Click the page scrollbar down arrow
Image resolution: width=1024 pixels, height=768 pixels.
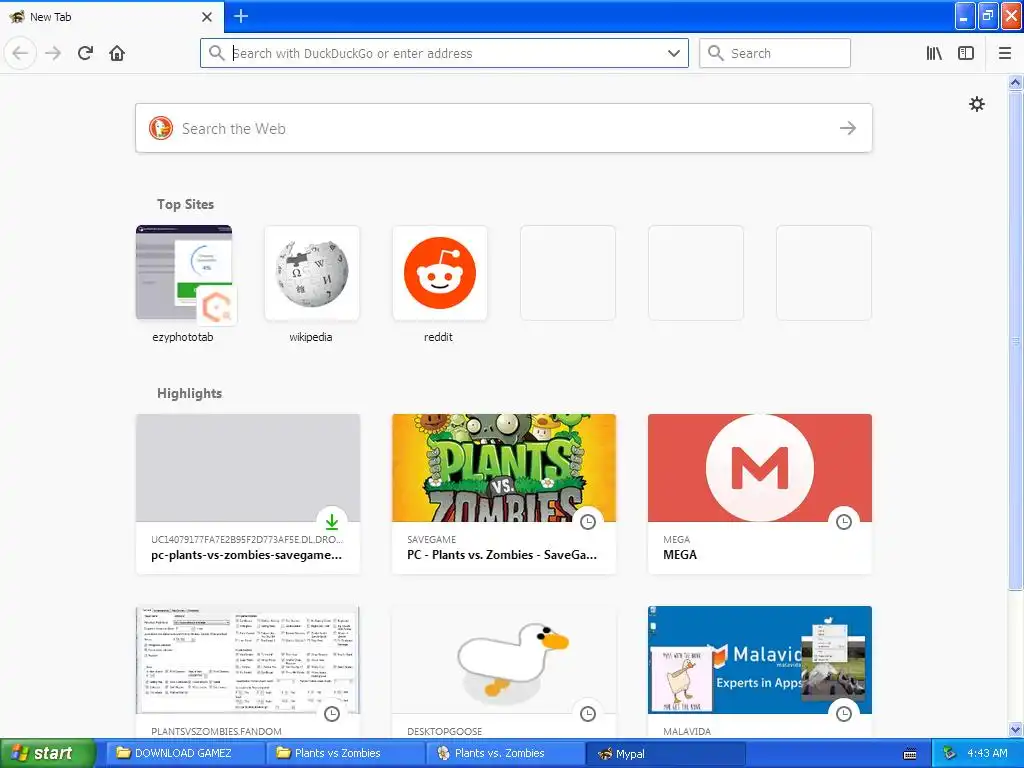click(1015, 729)
